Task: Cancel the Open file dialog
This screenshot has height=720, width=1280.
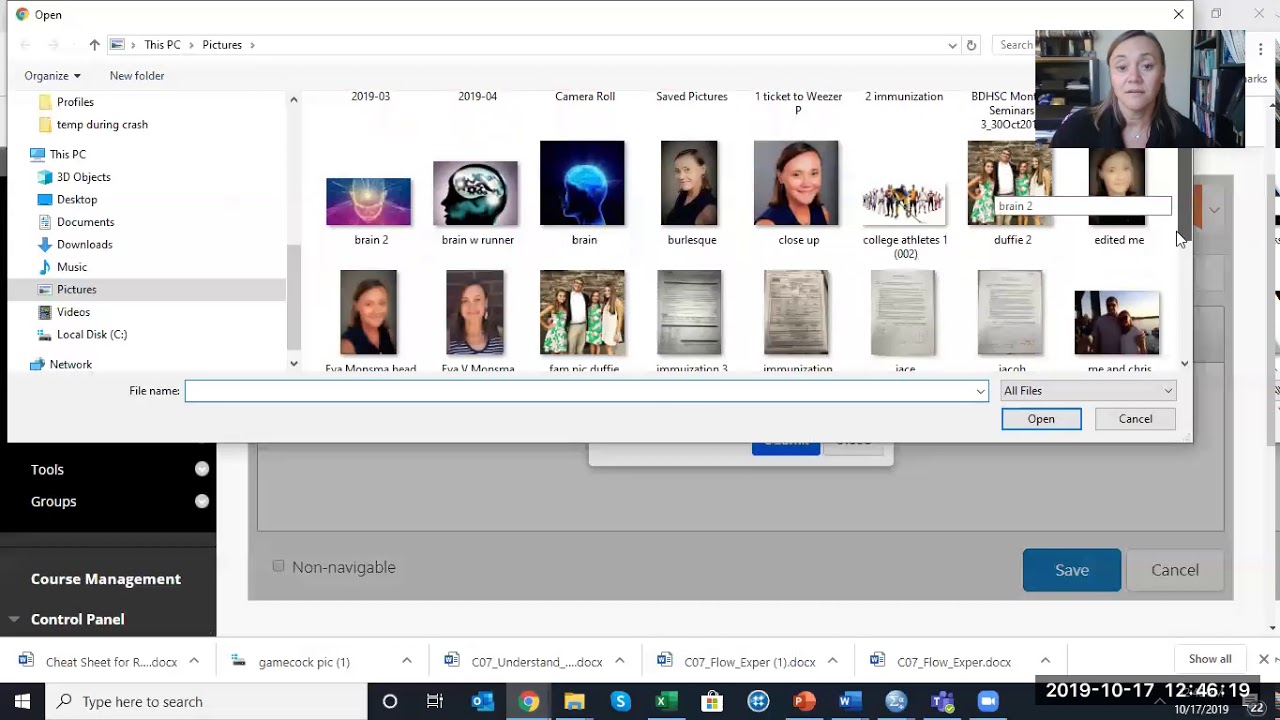Action: (1135, 419)
